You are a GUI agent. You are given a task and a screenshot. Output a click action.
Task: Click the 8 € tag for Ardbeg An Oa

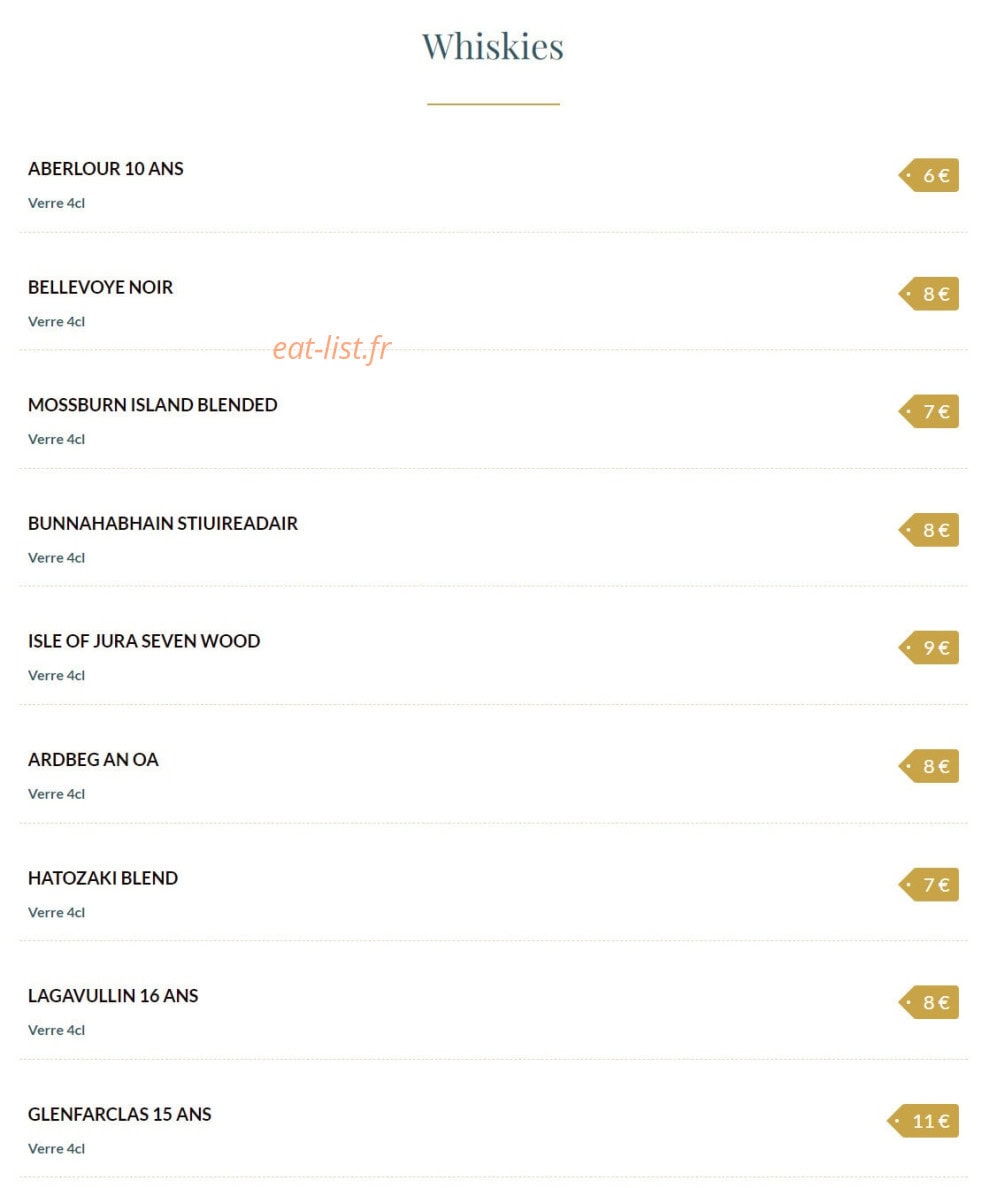tap(928, 766)
